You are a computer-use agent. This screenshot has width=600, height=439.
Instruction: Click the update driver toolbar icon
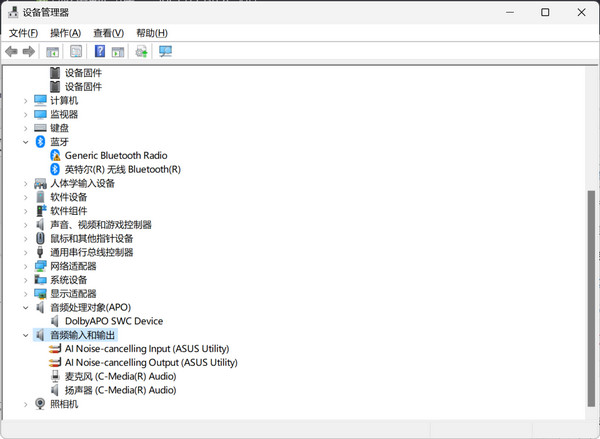141,51
